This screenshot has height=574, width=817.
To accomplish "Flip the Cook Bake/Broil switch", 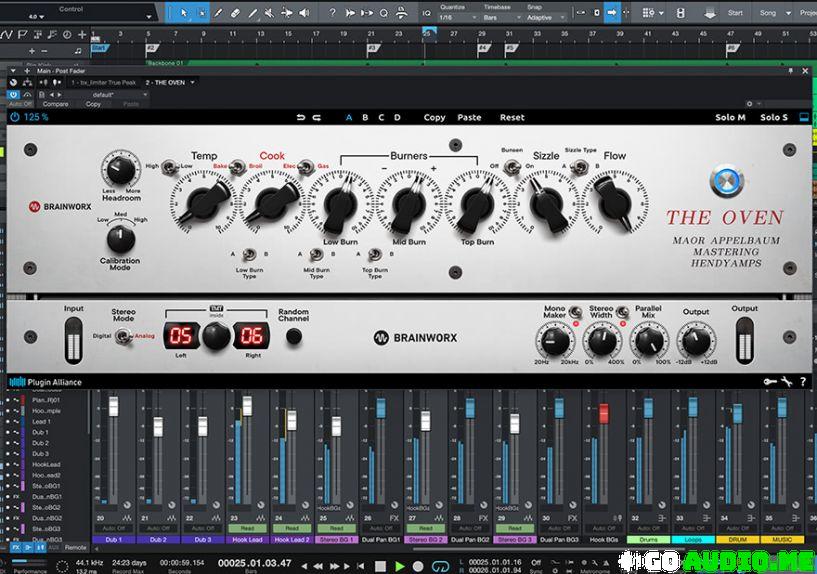I will pos(237,167).
